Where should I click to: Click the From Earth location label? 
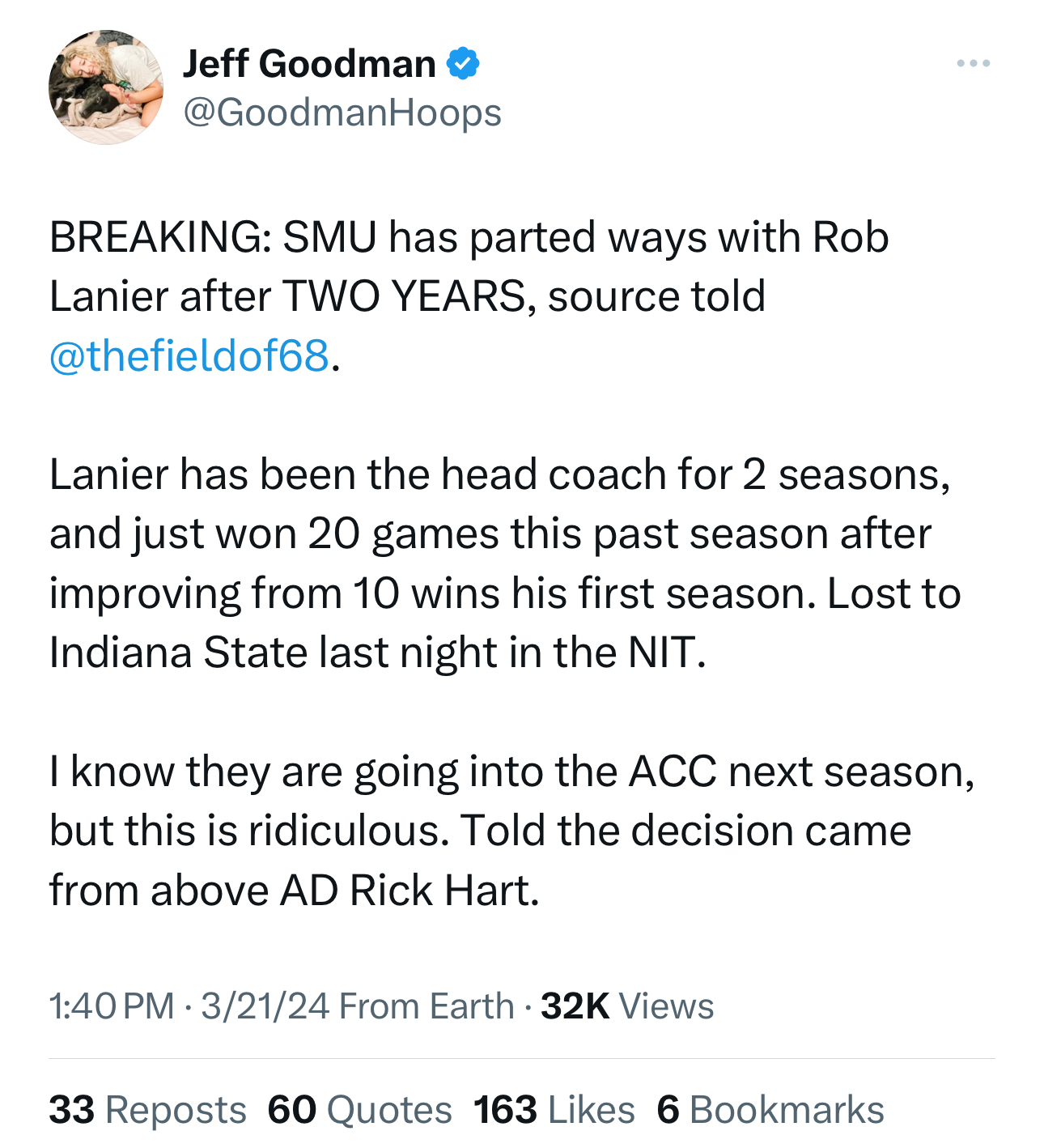click(427, 1006)
